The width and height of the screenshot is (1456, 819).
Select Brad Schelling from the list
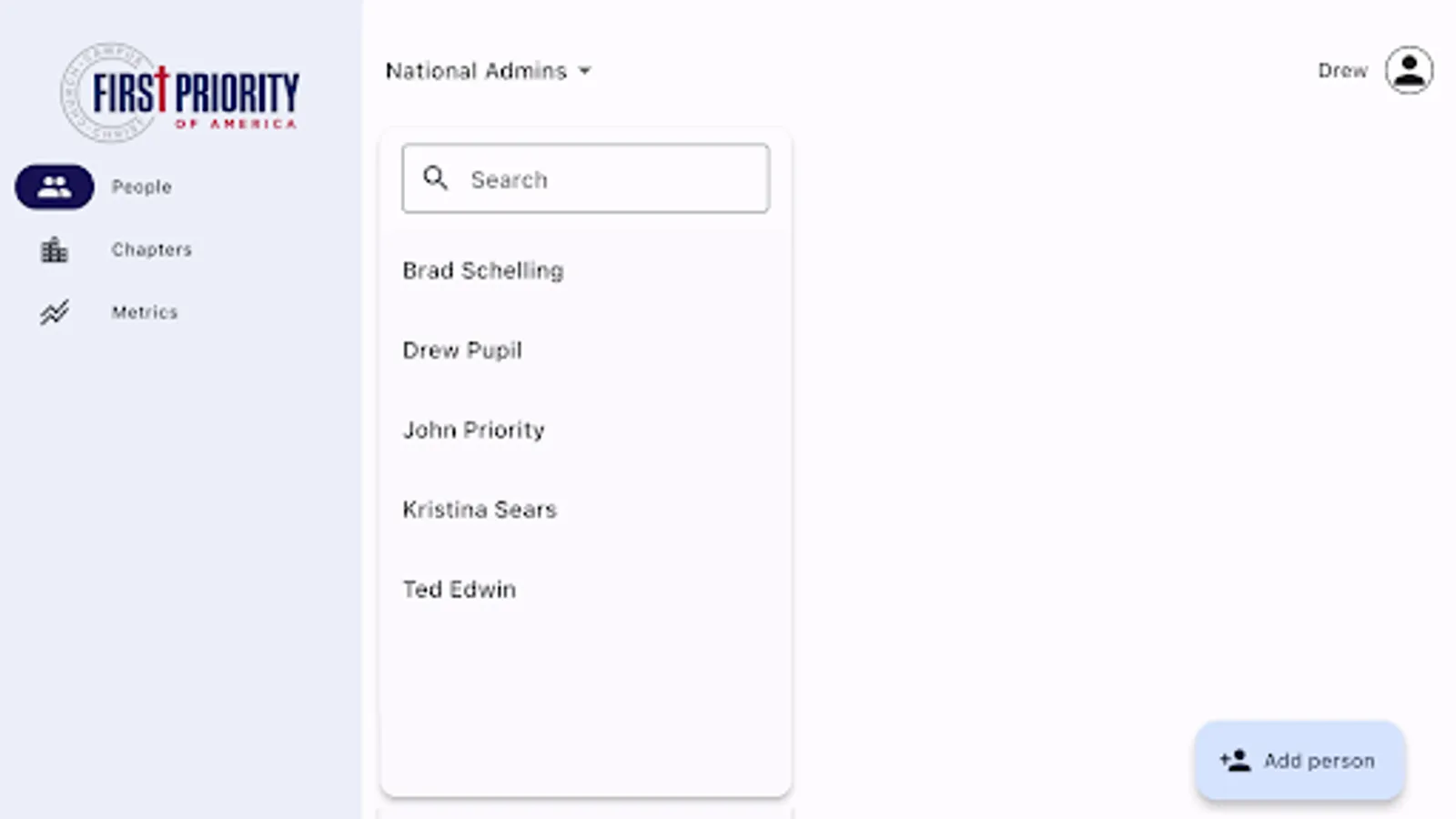pos(483,270)
